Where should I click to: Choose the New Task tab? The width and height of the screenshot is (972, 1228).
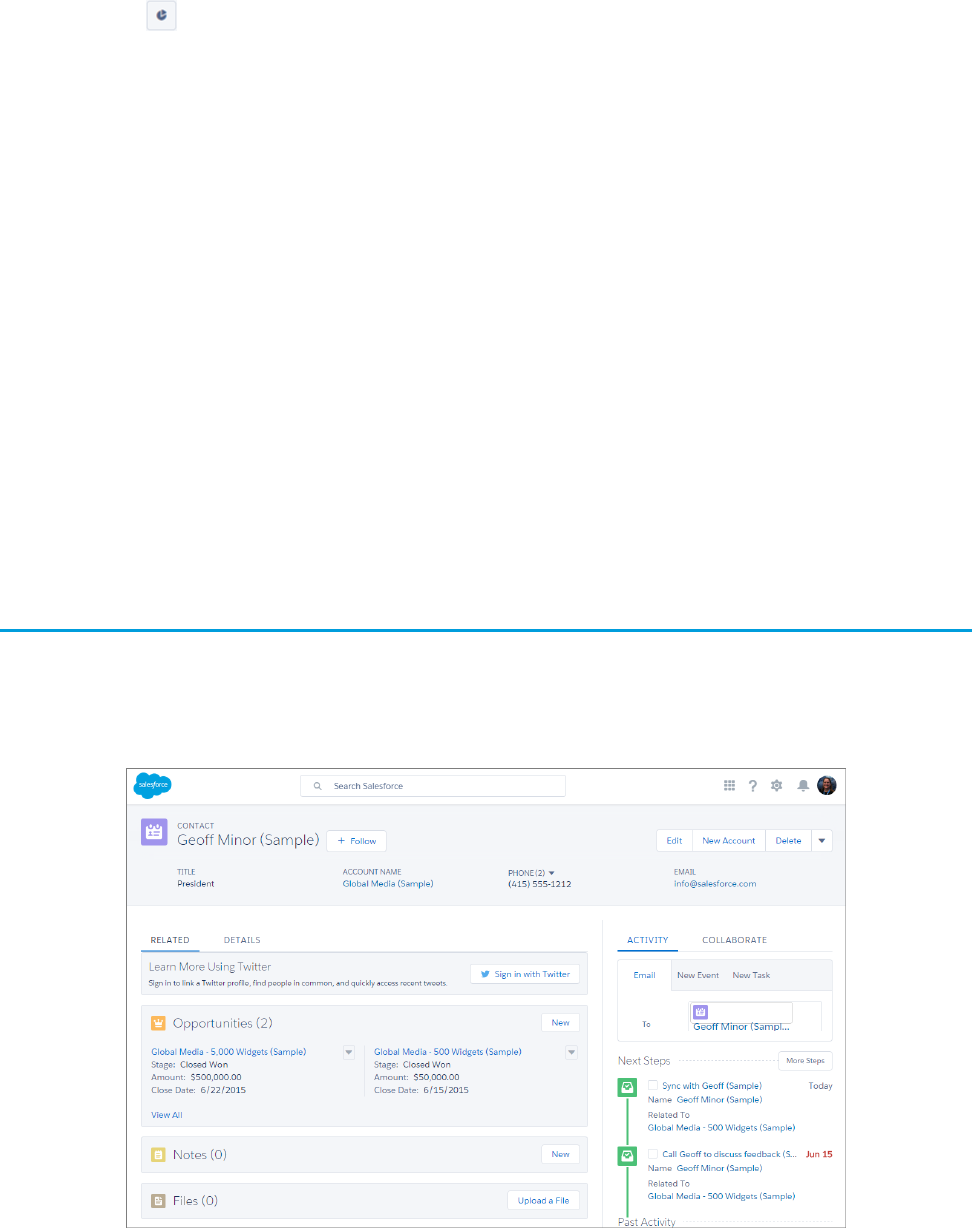click(751, 975)
